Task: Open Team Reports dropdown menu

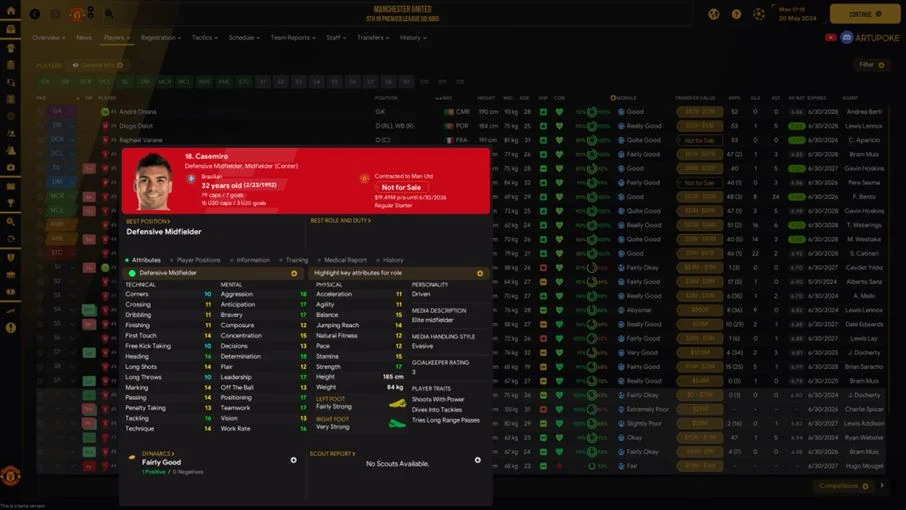Action: [293, 38]
